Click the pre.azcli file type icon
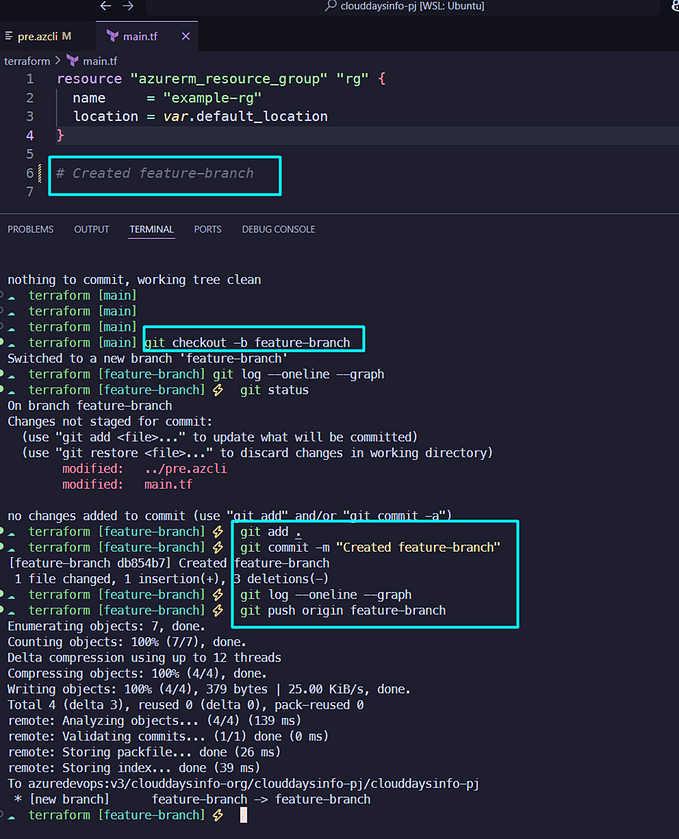This screenshot has height=839, width=679. pyautogui.click(x=9, y=36)
